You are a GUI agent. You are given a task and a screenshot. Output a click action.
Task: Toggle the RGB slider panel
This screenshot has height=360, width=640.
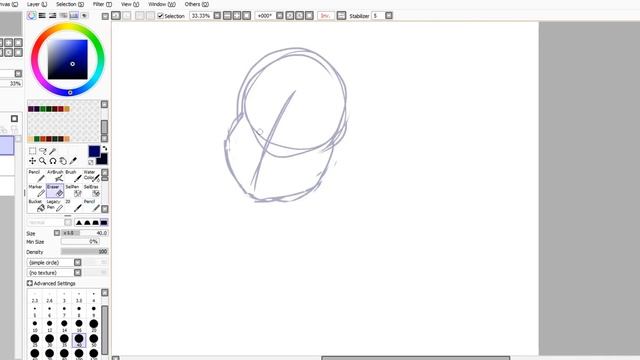pos(42,16)
